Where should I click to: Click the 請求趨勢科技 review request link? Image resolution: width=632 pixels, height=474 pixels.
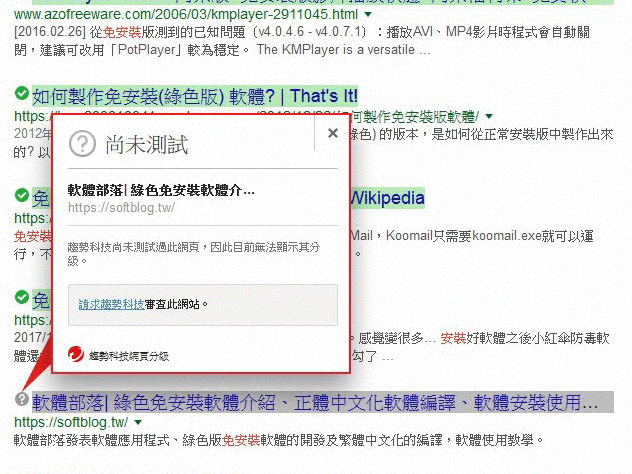[111, 304]
